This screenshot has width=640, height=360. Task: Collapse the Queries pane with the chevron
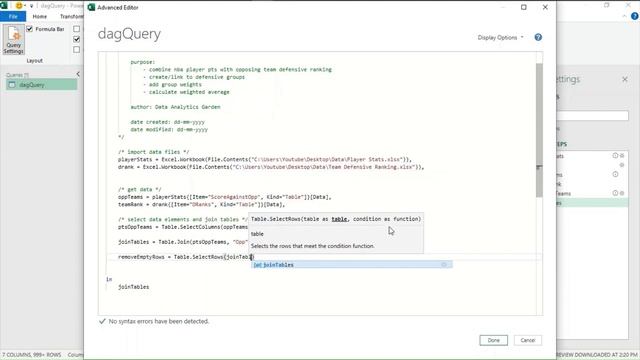[x=78, y=74]
